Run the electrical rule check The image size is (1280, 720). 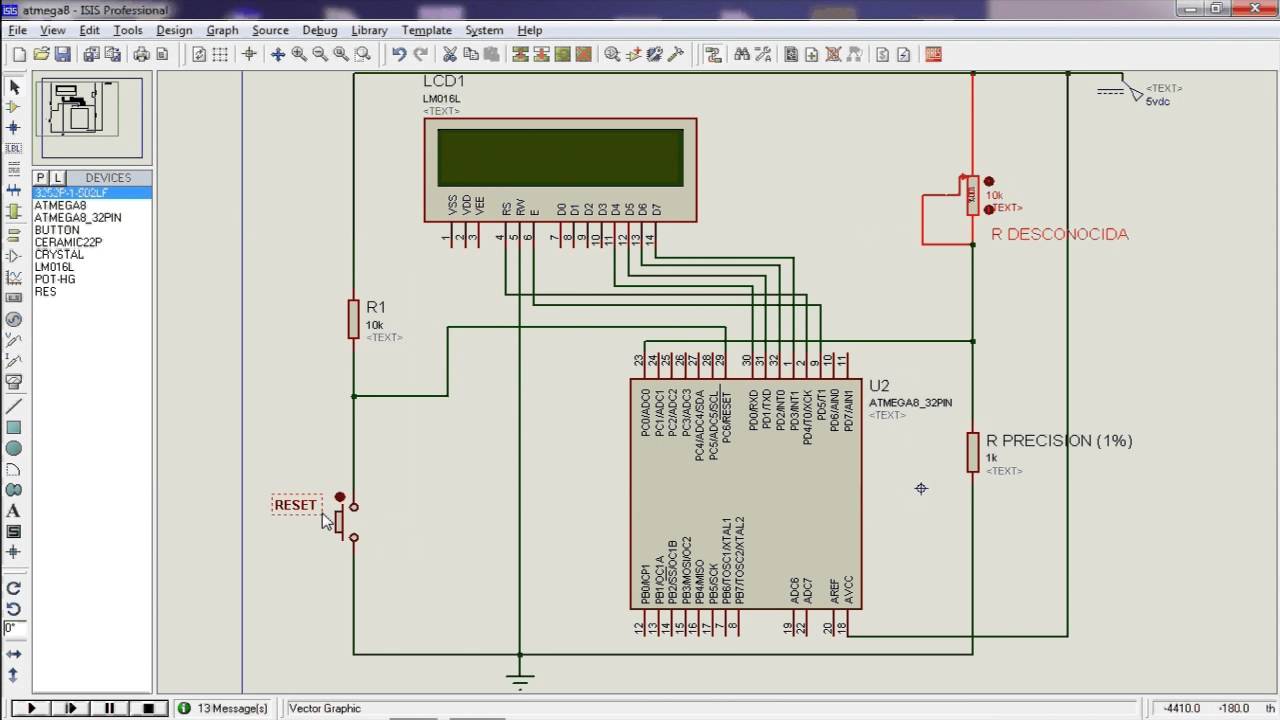pos(904,54)
